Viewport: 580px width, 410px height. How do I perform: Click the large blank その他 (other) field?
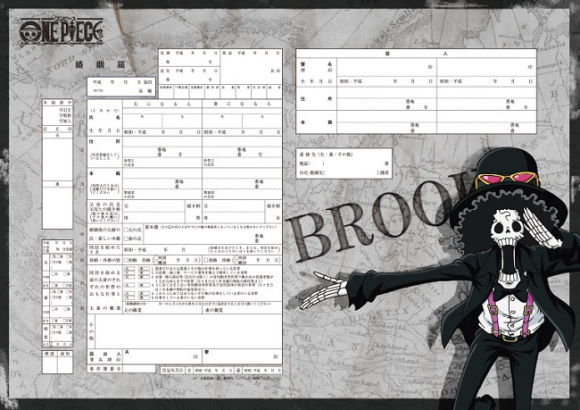[x=188, y=331]
